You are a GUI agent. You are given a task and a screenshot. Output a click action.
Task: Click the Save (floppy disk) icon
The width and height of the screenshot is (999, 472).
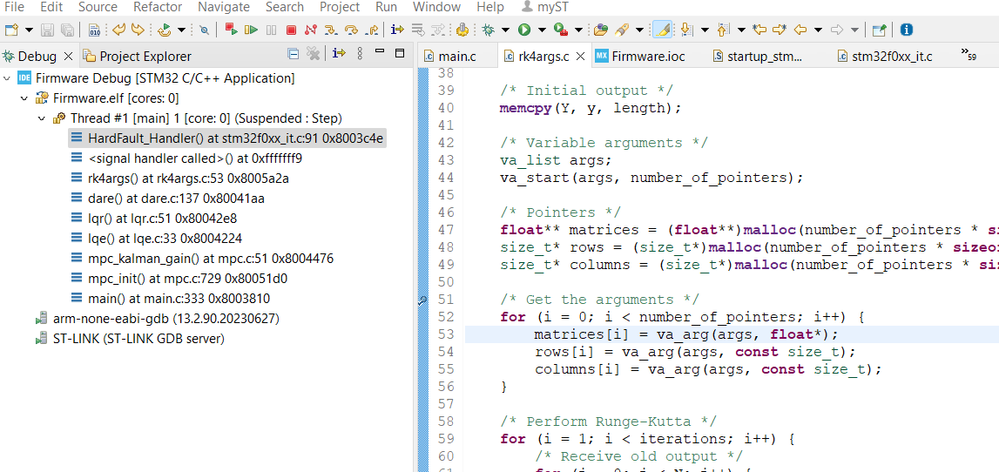(x=47, y=29)
